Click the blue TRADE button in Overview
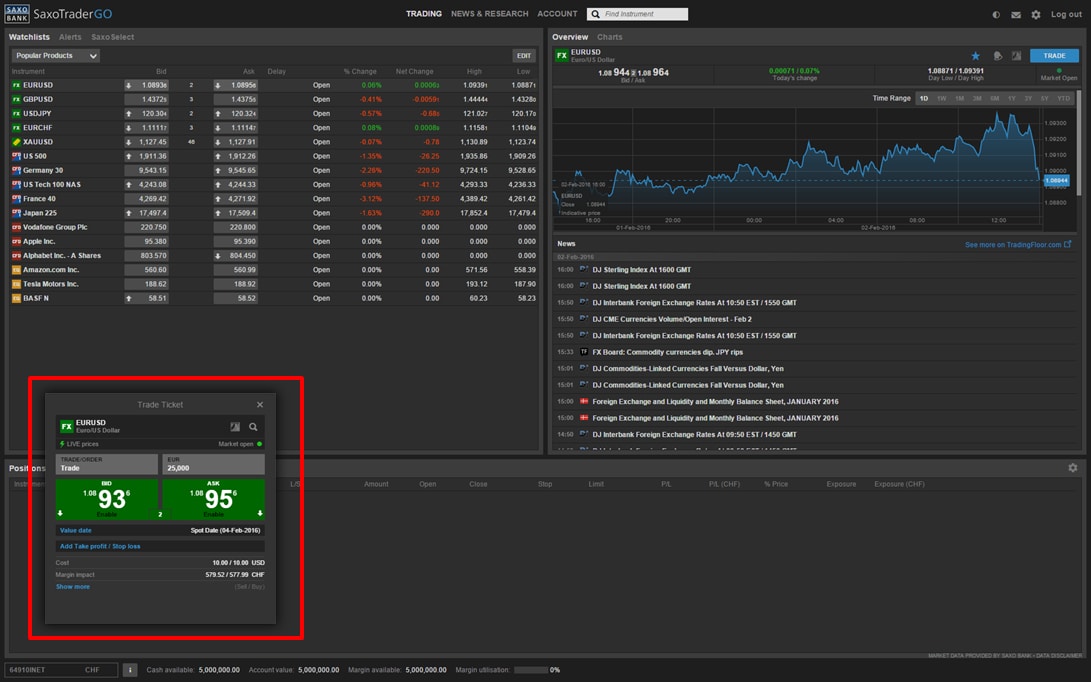The height and width of the screenshot is (682, 1091). (x=1054, y=56)
